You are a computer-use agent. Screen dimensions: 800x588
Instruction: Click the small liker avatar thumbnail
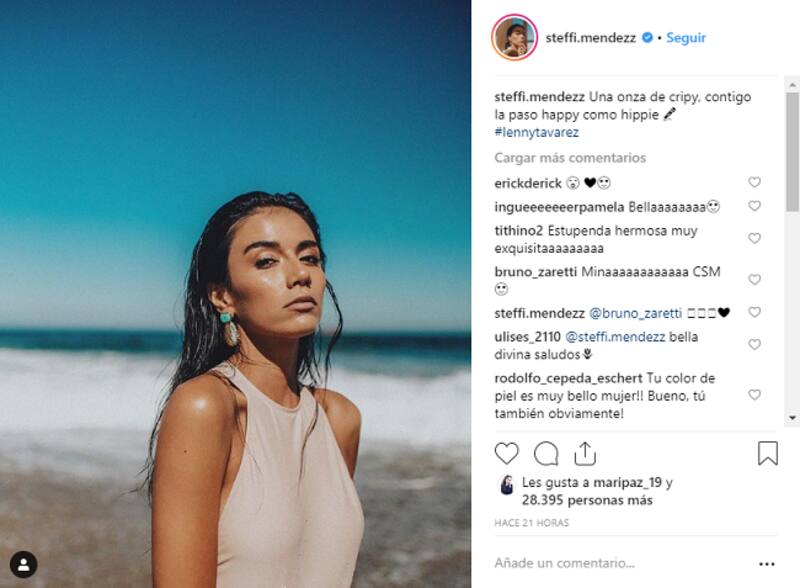507,485
